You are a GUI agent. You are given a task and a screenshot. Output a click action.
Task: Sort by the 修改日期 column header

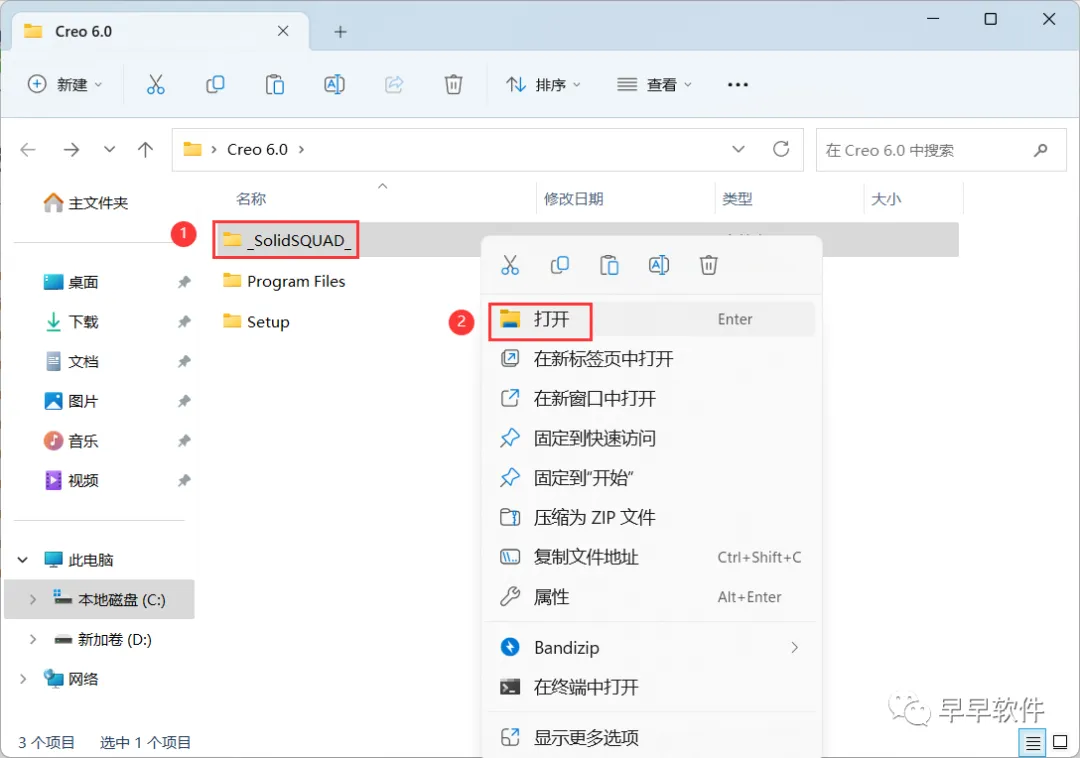tap(574, 199)
